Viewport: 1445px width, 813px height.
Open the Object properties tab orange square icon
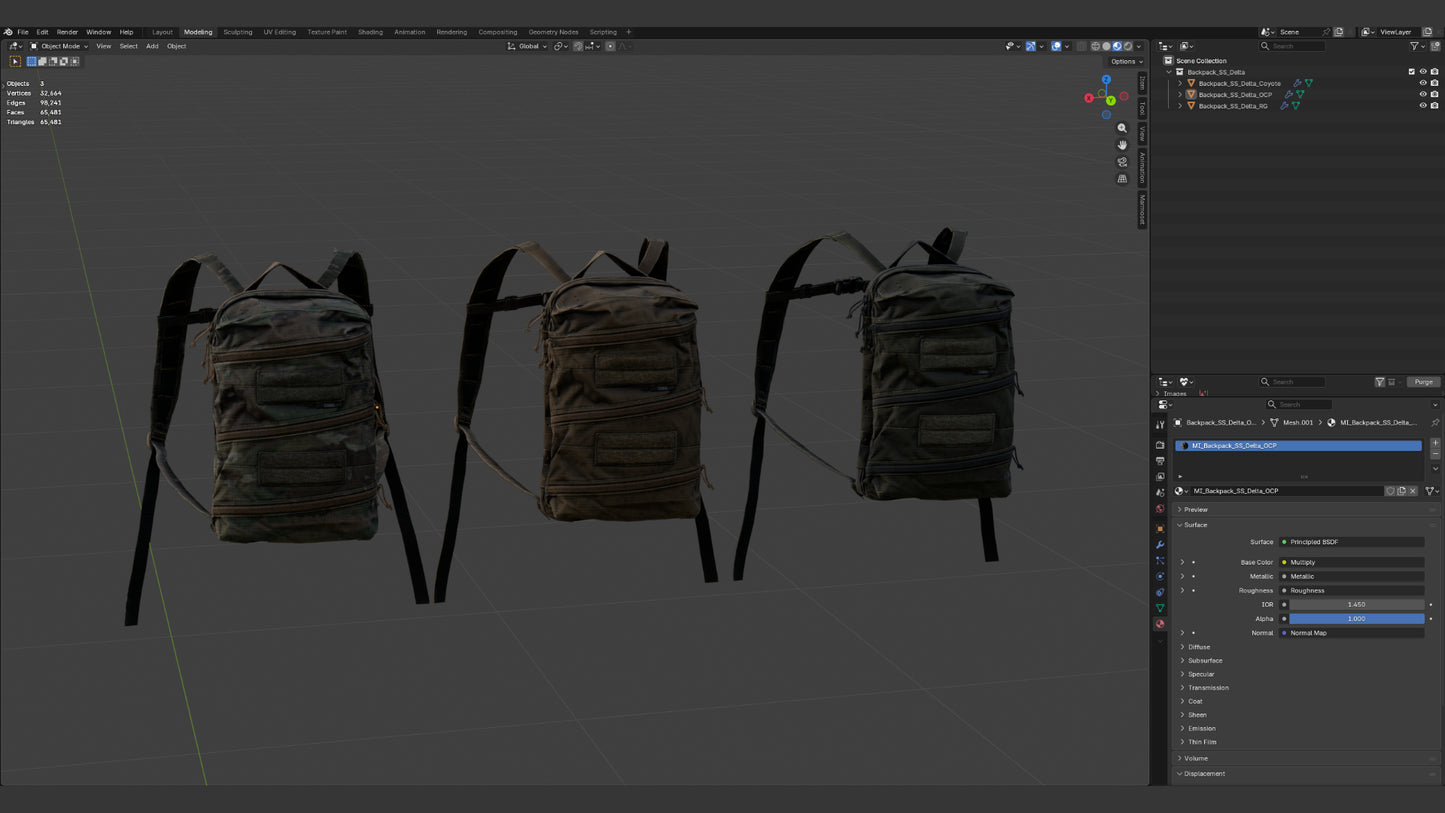1160,529
